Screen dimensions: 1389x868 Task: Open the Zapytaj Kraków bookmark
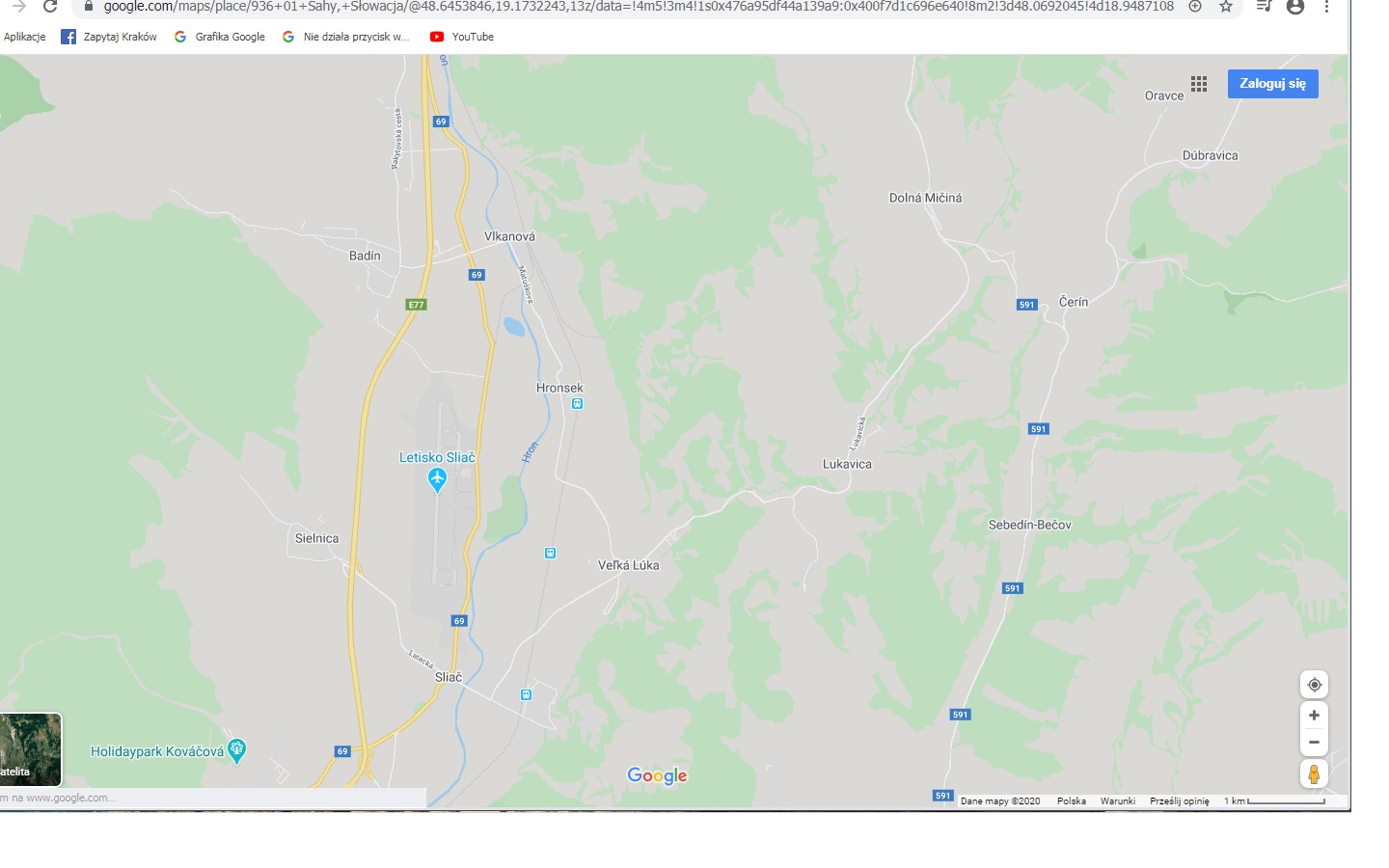point(109,37)
